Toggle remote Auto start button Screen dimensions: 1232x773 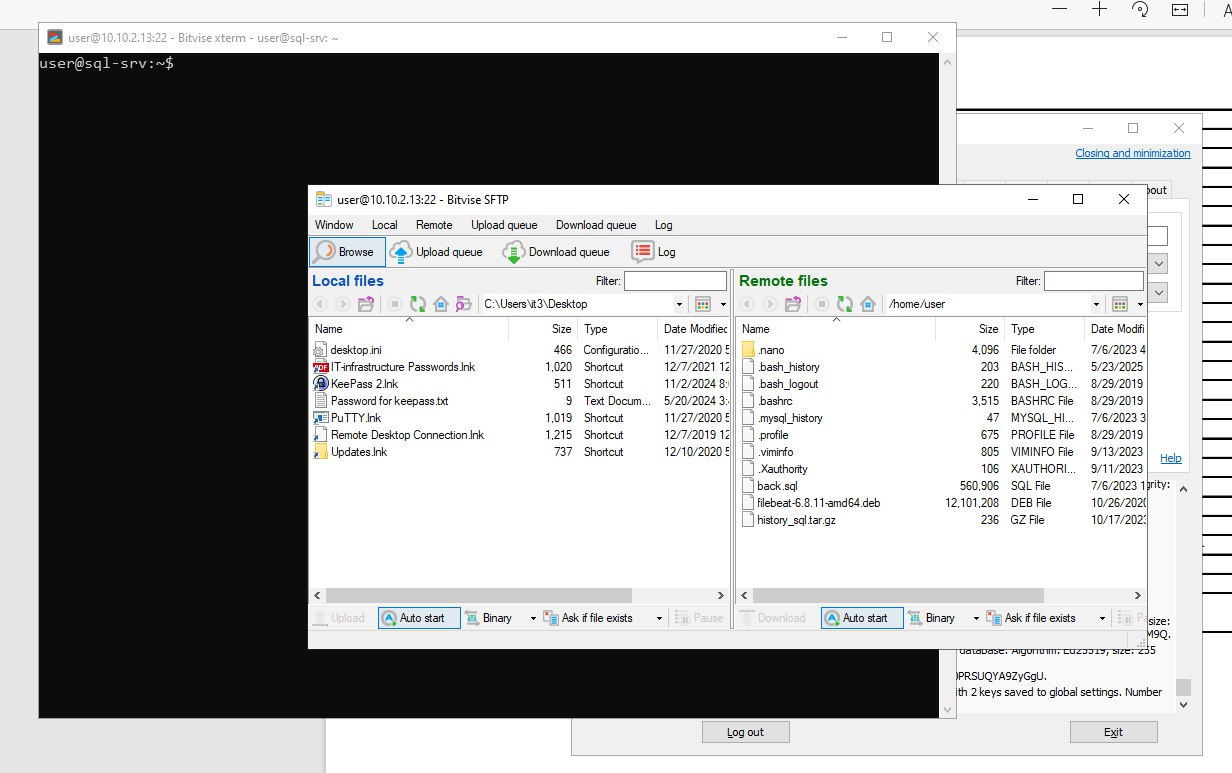point(862,618)
